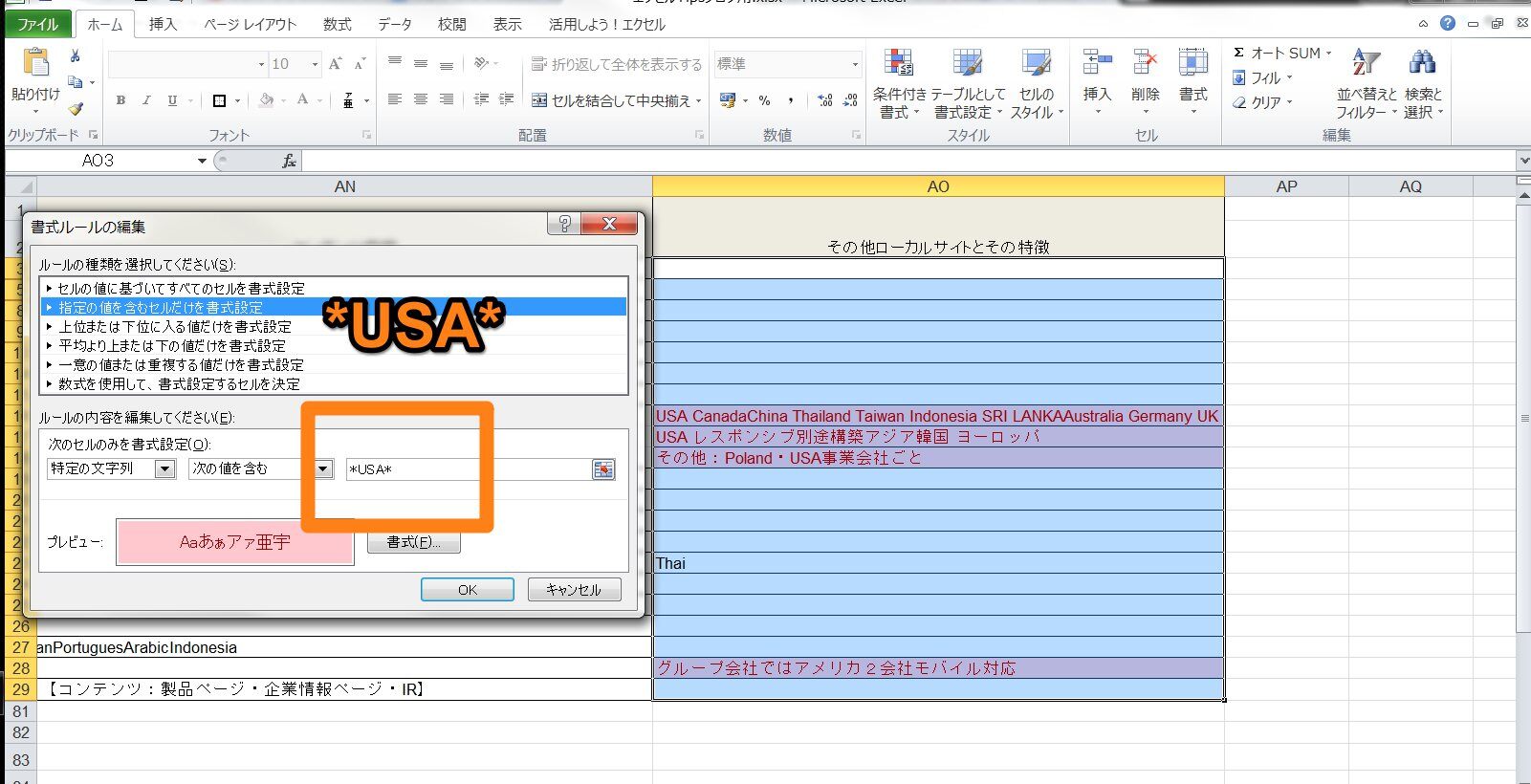Click the Cut scissors icon
Viewport: 1531px width, 784px height.
76,56
